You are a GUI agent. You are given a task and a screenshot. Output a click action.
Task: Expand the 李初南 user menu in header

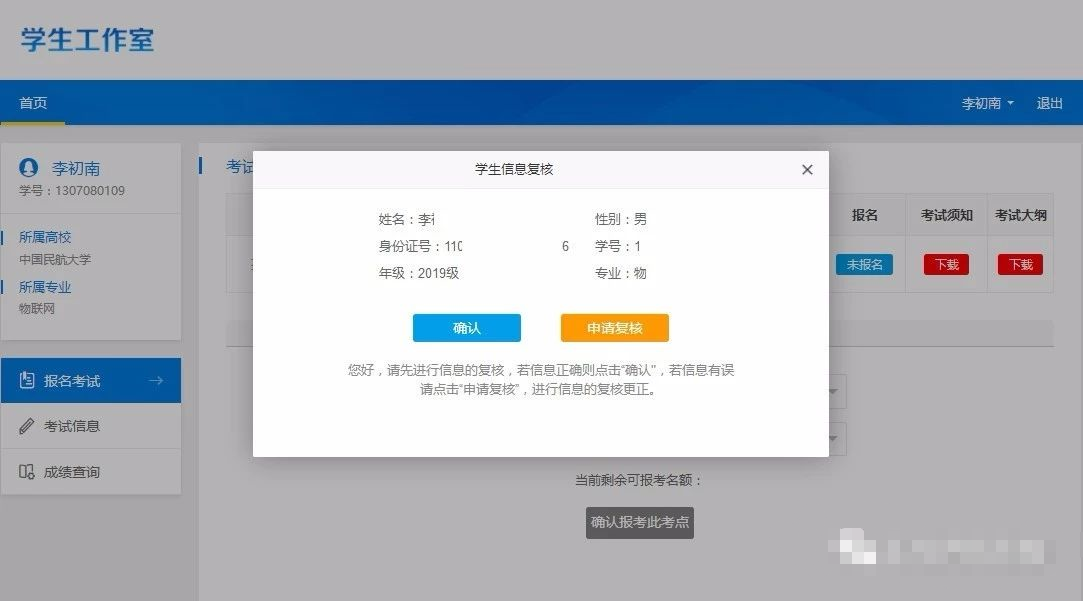[987, 103]
